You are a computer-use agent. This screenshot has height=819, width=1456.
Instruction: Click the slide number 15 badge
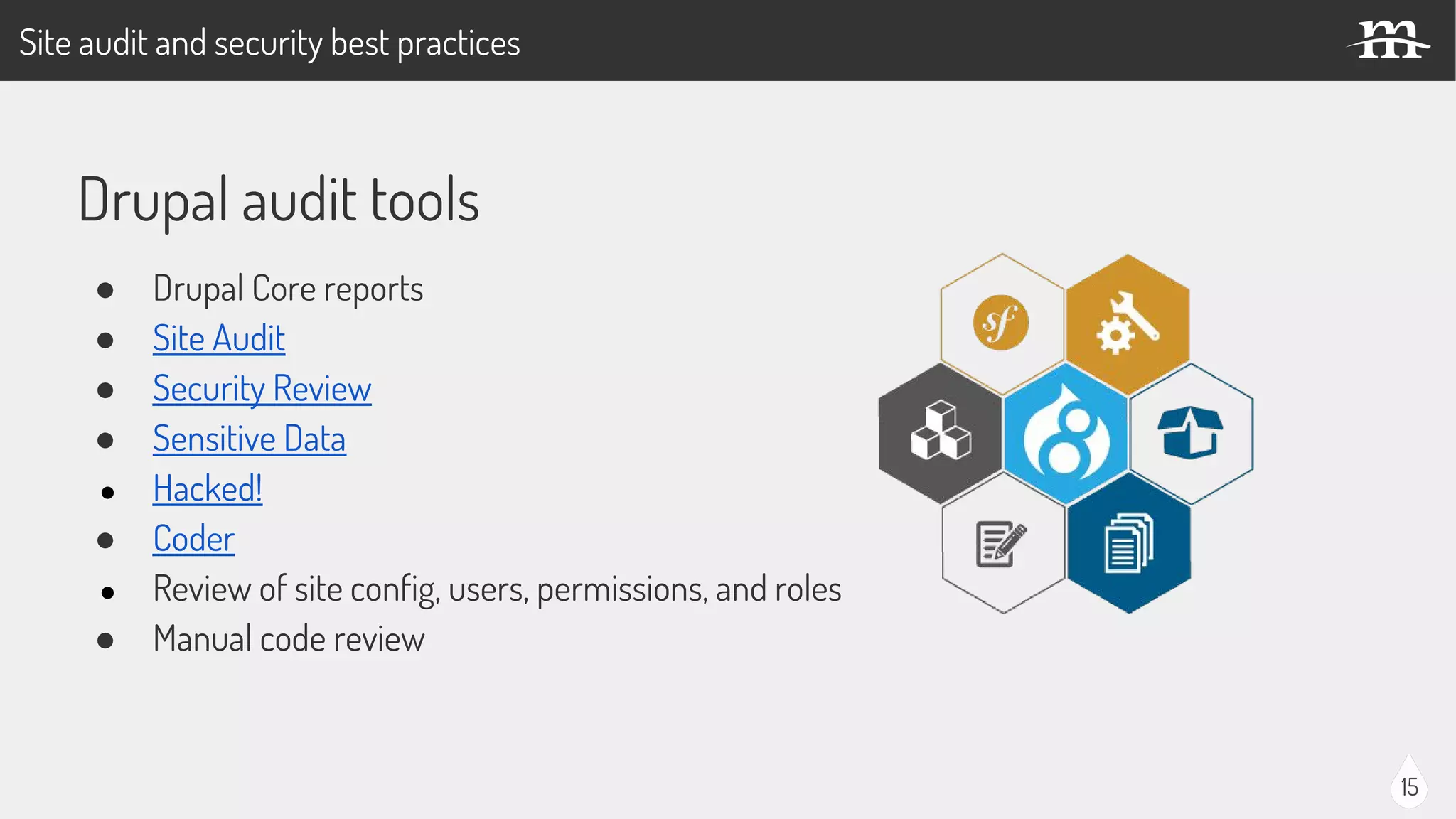pos(1409,783)
